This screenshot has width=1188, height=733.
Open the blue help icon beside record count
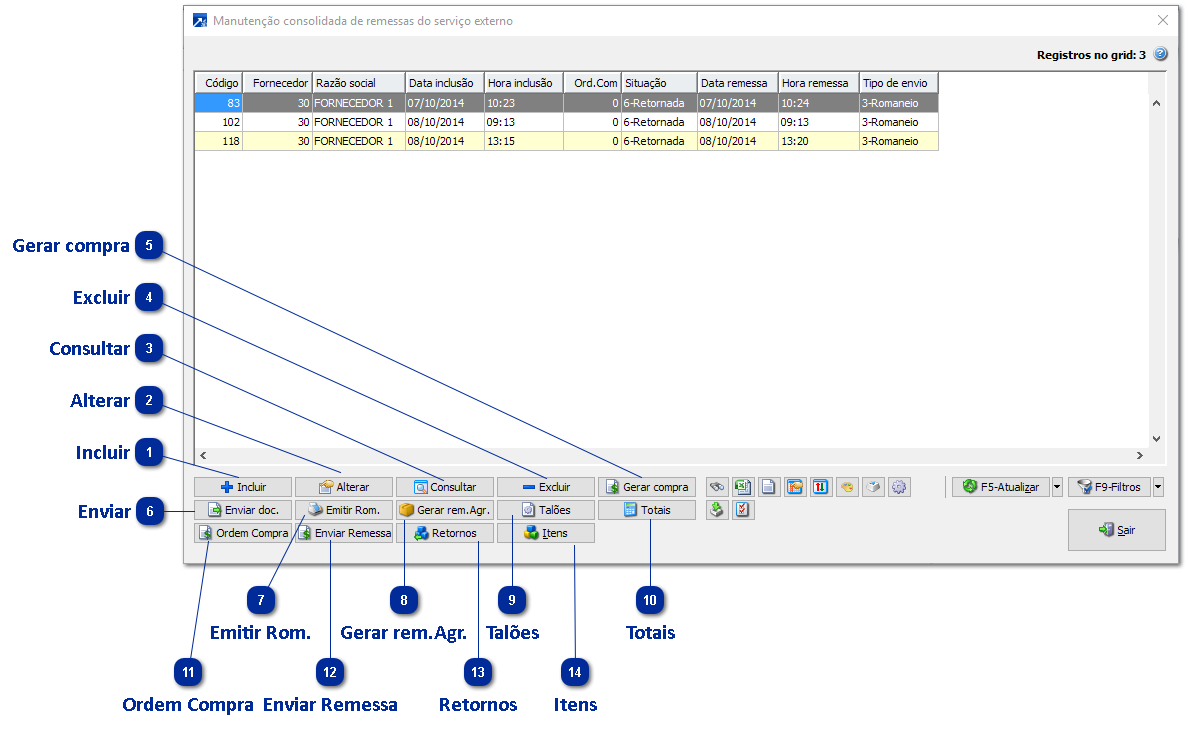click(1160, 55)
